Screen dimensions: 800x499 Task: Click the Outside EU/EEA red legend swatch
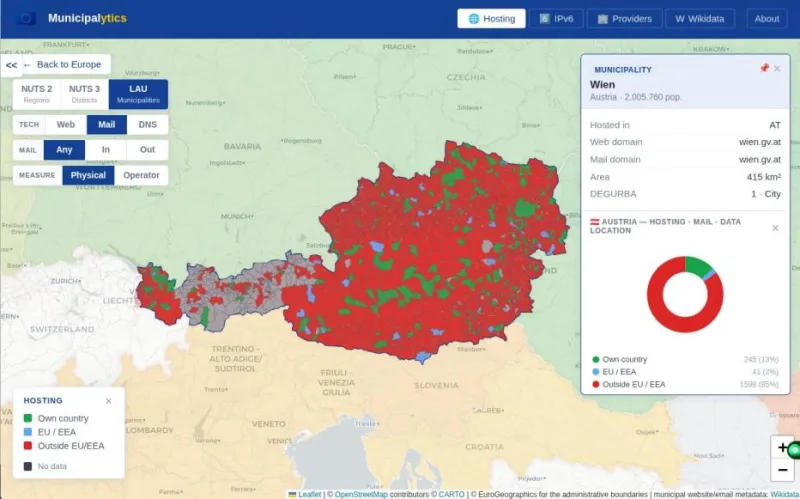[x=28, y=445]
